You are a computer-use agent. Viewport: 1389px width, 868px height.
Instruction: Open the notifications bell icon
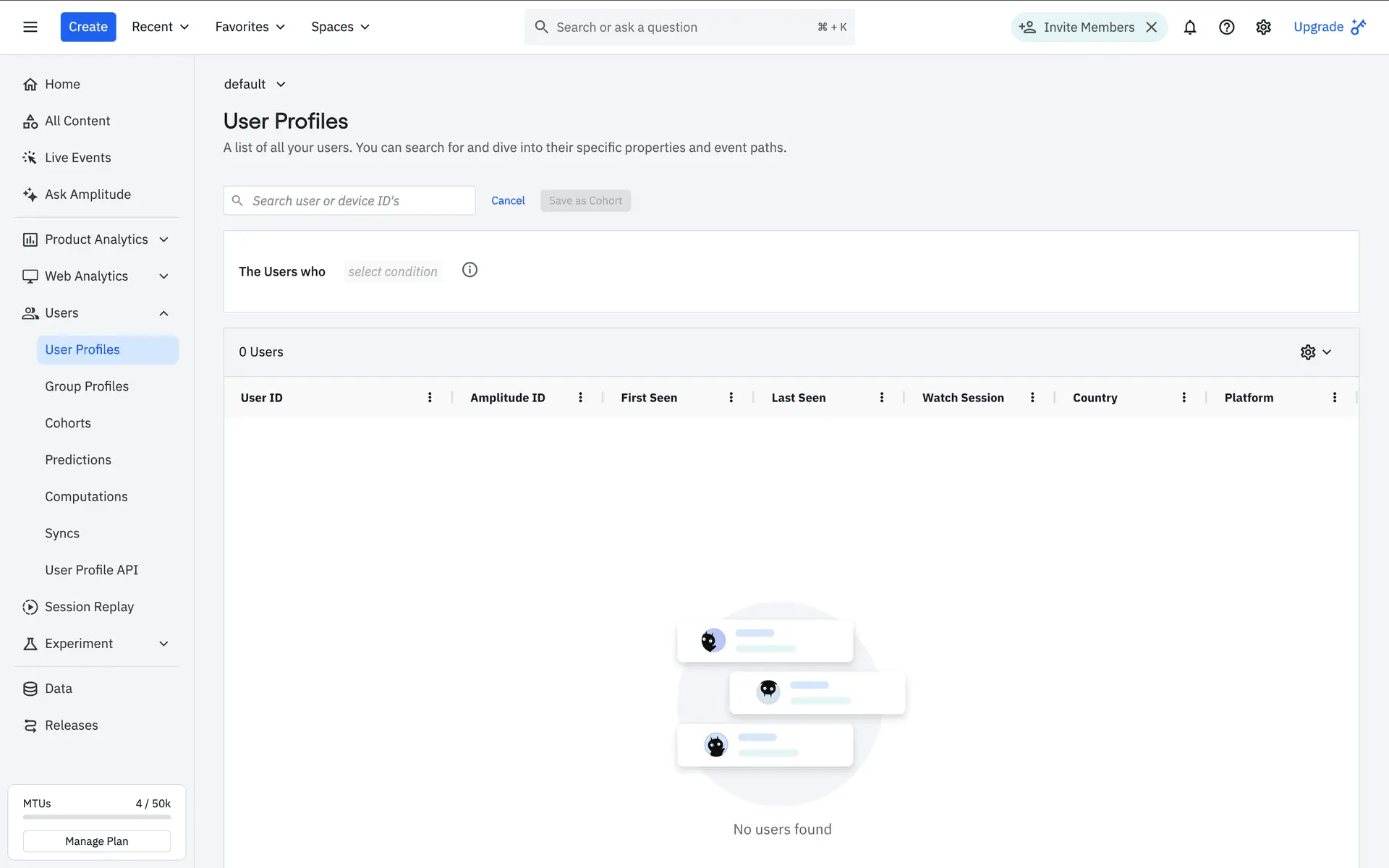pyautogui.click(x=1190, y=27)
